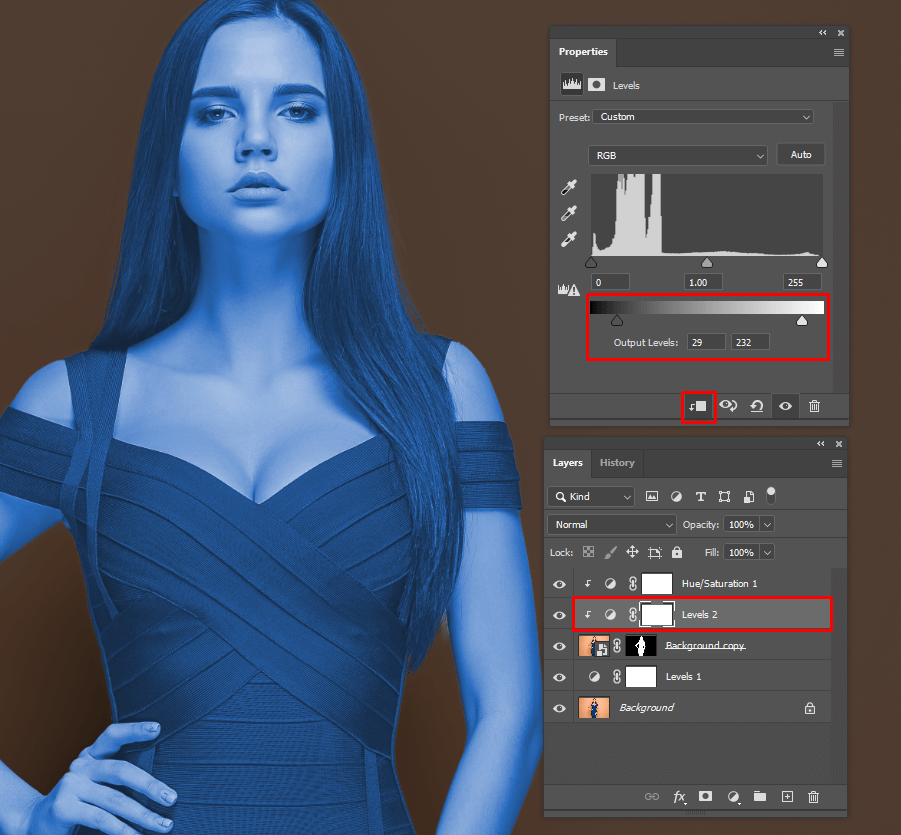Hide the Levels 2 layer
Viewport: 901px width, 835px height.
click(559, 615)
